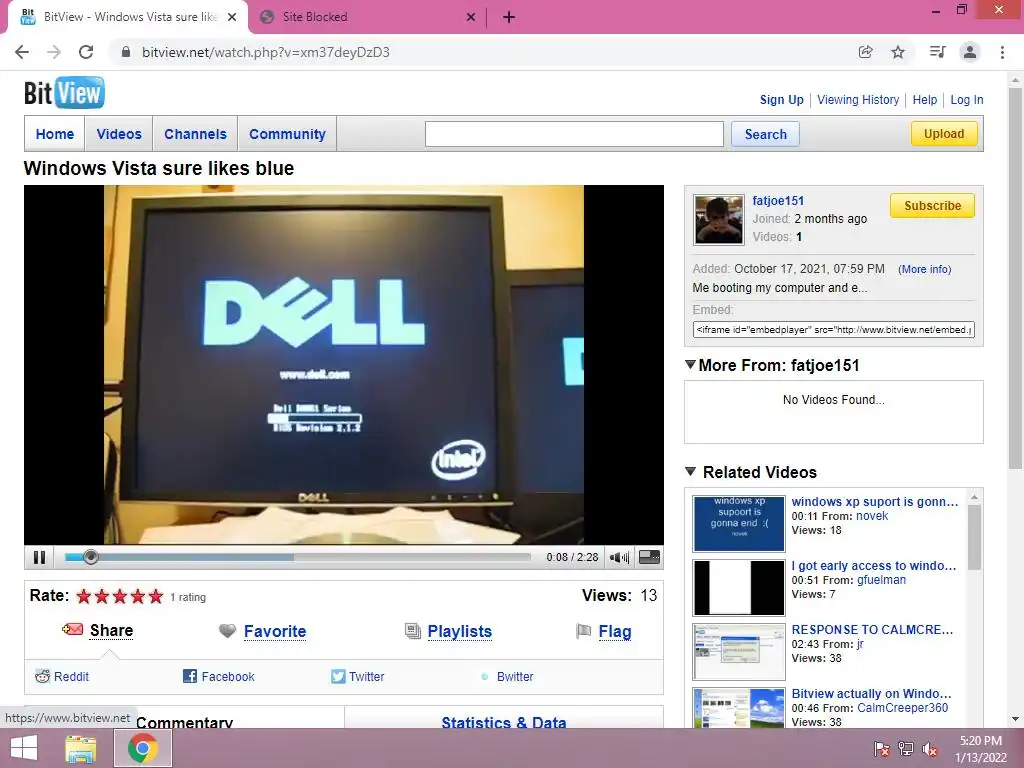Switch to the Statistics & Data tab
The height and width of the screenshot is (768, 1024).
[x=504, y=722]
